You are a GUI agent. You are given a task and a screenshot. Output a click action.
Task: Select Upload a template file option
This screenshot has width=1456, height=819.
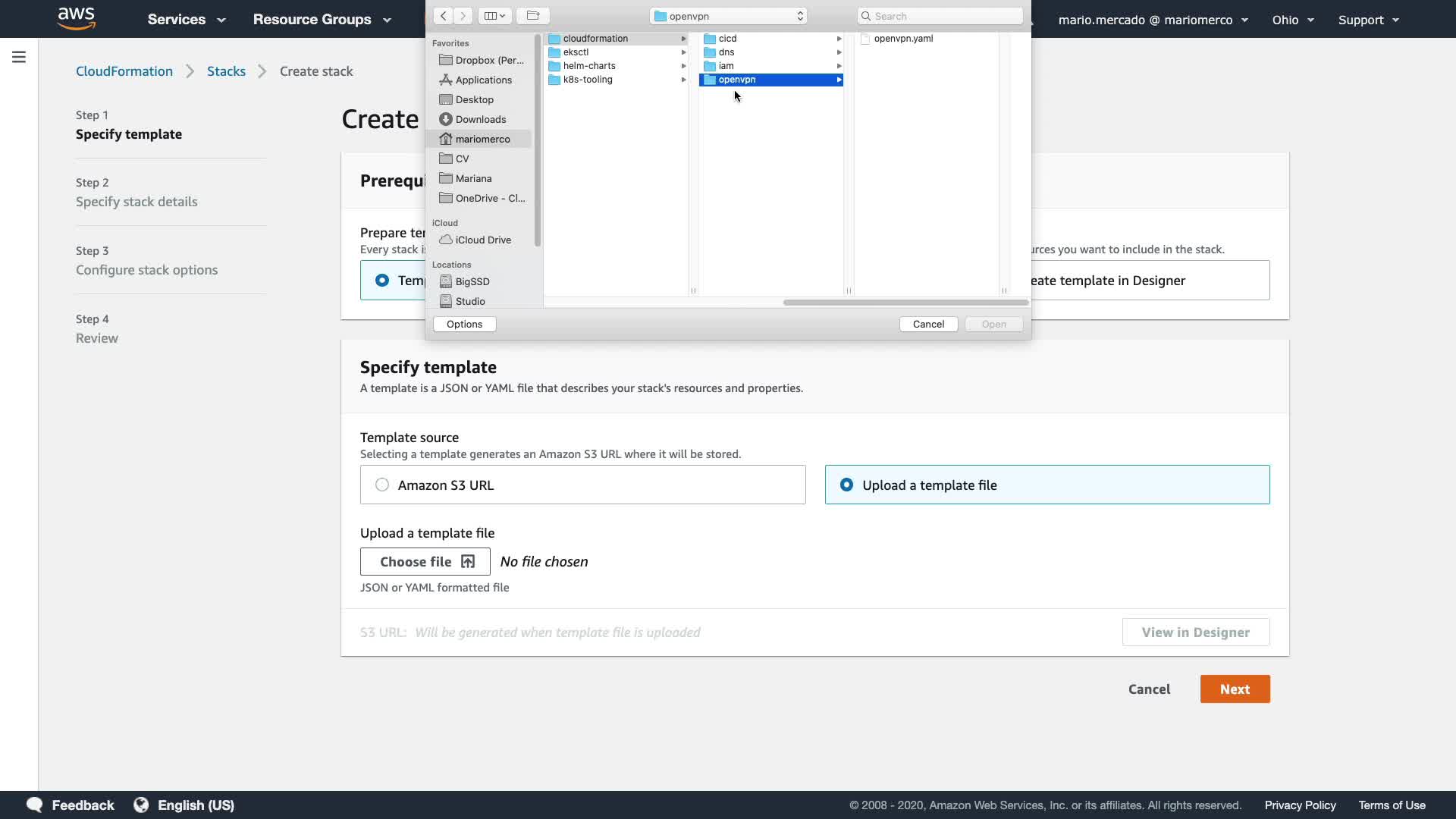(846, 485)
